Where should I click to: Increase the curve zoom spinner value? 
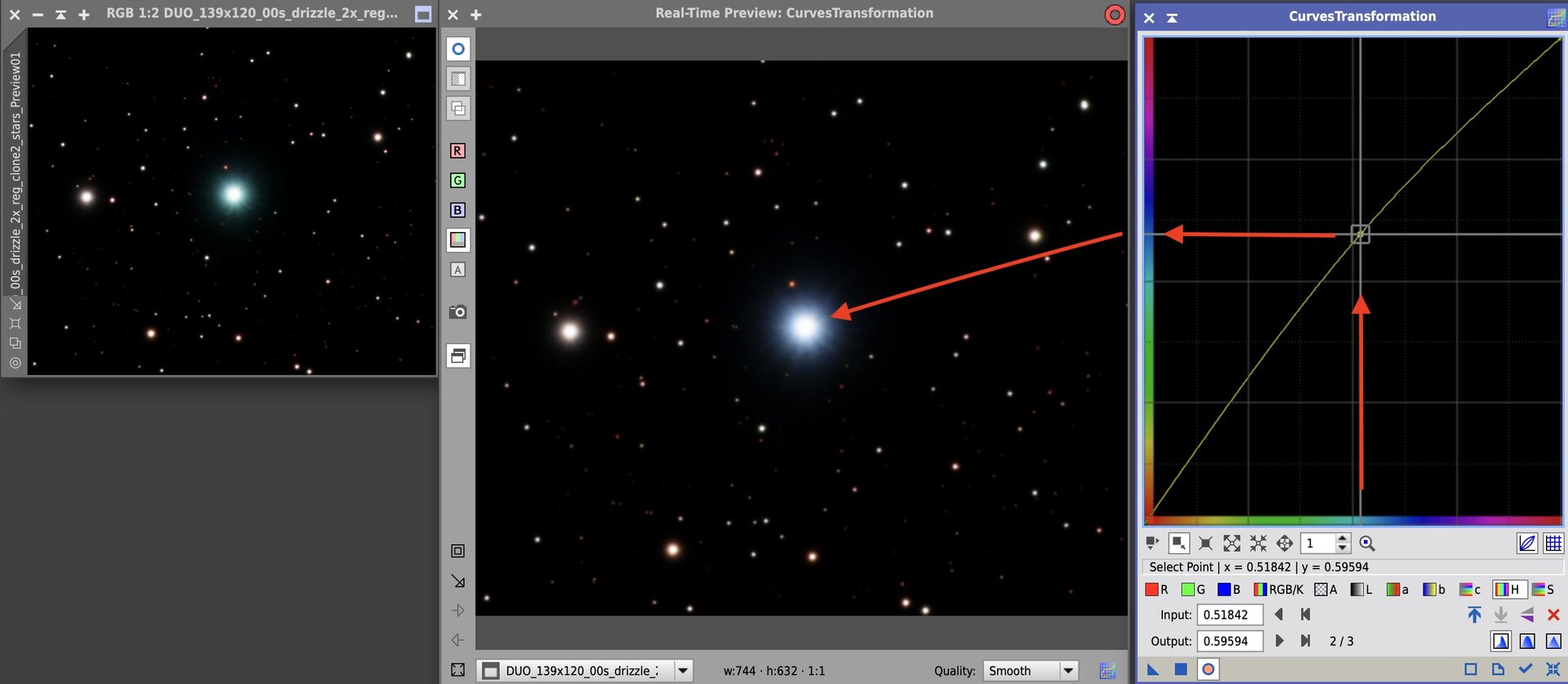[x=1343, y=538]
